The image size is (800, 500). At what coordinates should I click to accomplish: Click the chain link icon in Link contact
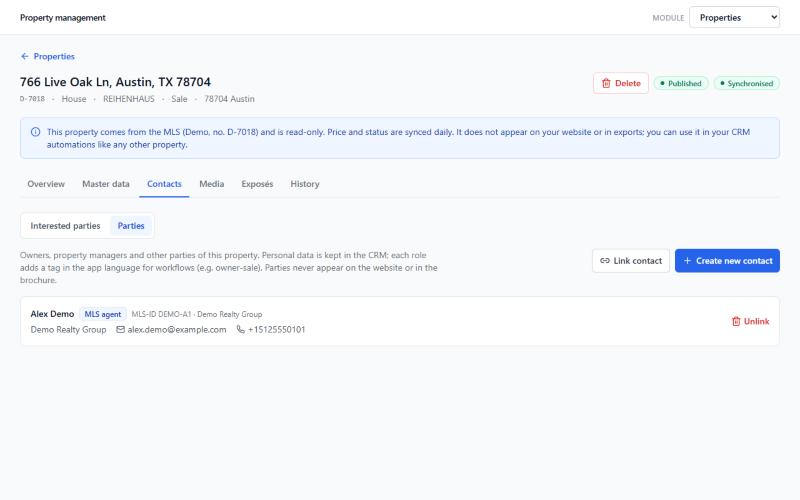[x=605, y=261]
